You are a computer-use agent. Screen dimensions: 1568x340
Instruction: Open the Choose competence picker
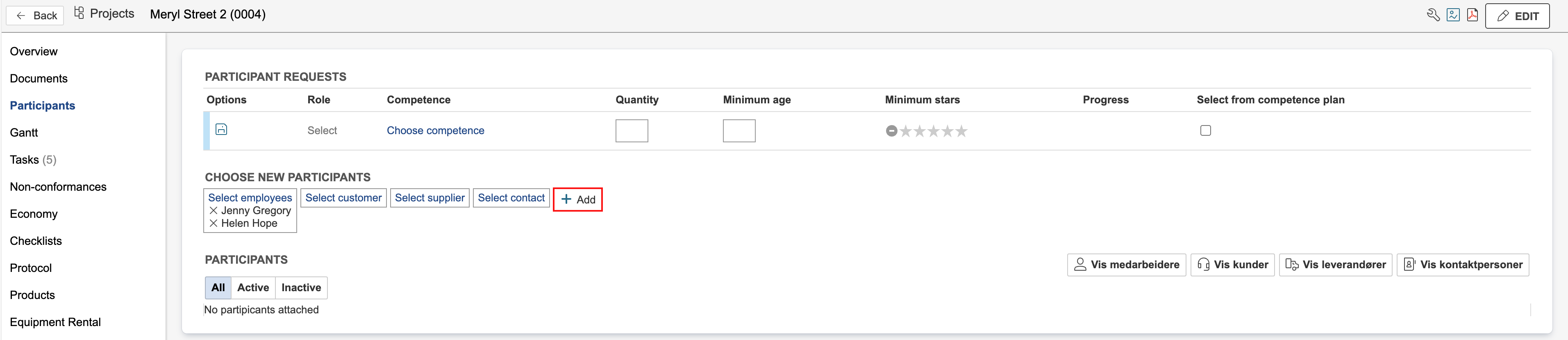[435, 130]
